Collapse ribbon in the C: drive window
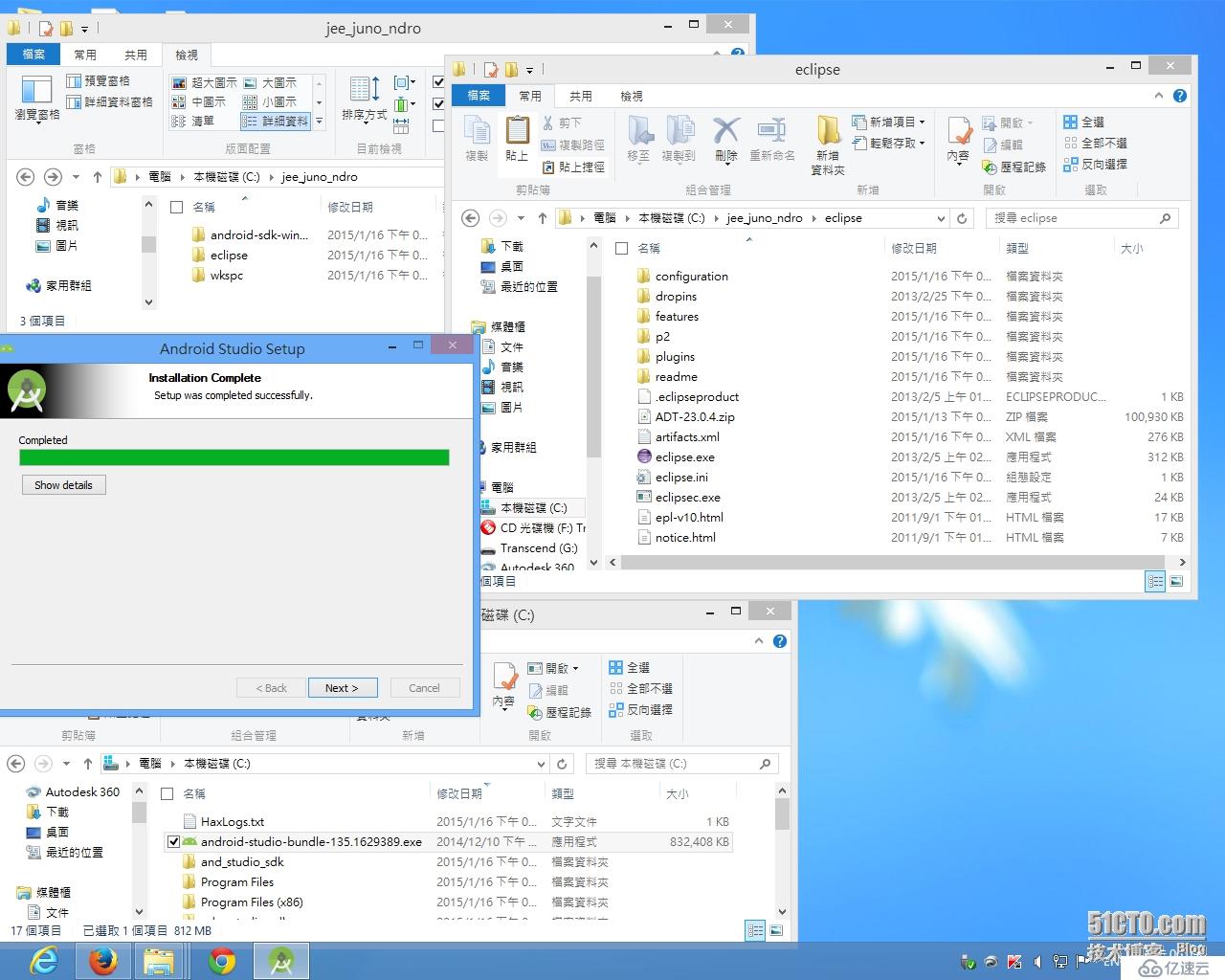 coord(759,641)
